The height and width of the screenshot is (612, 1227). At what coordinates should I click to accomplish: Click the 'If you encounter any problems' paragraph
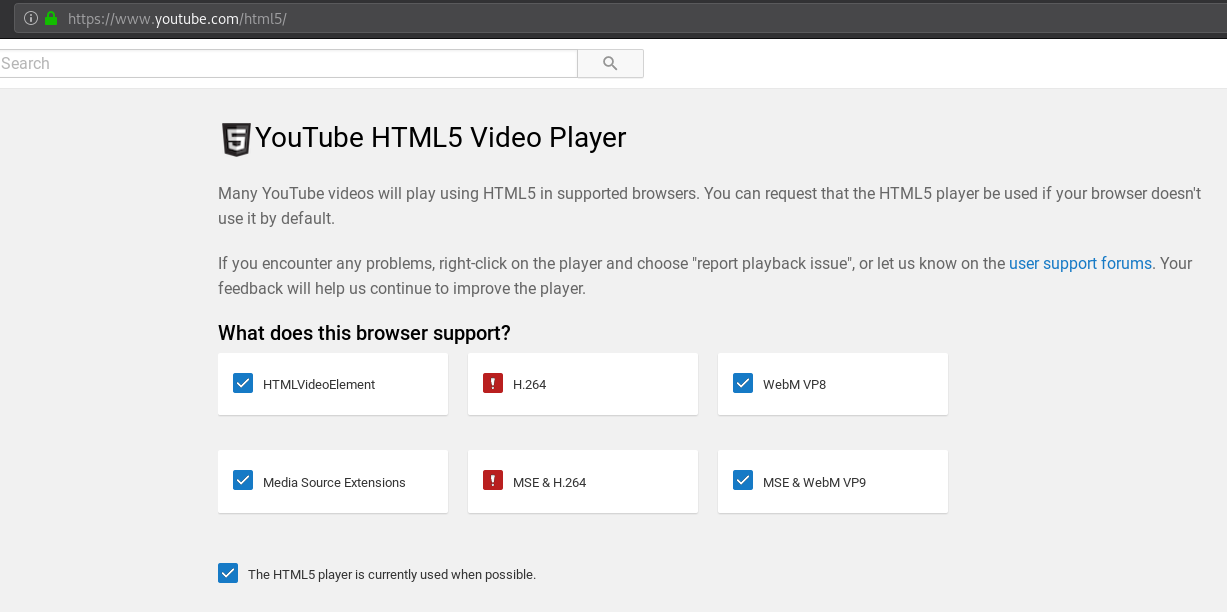(705, 276)
